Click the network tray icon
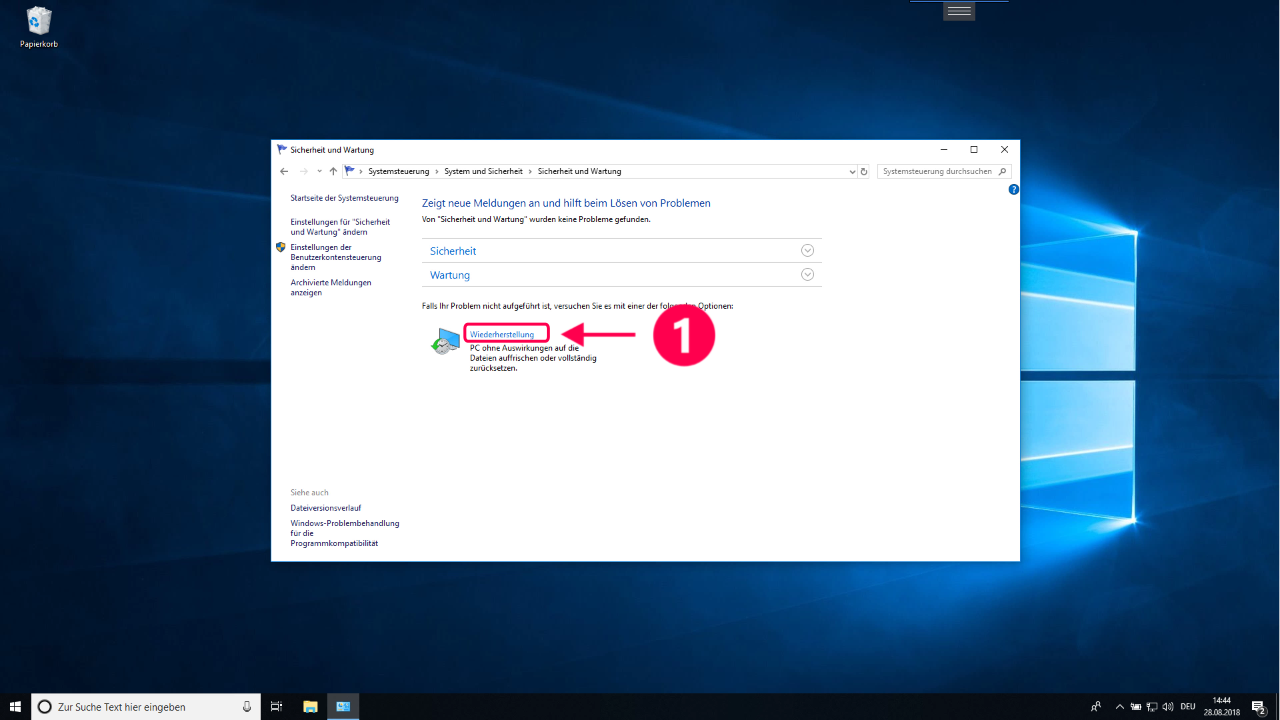Screen dimensions: 1280x720 point(1152,706)
